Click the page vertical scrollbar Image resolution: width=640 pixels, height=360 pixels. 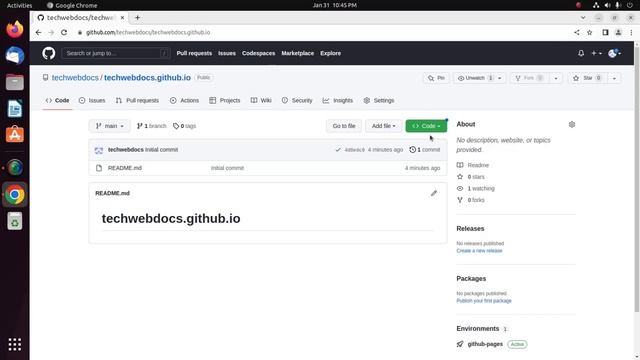pyautogui.click(x=637, y=180)
